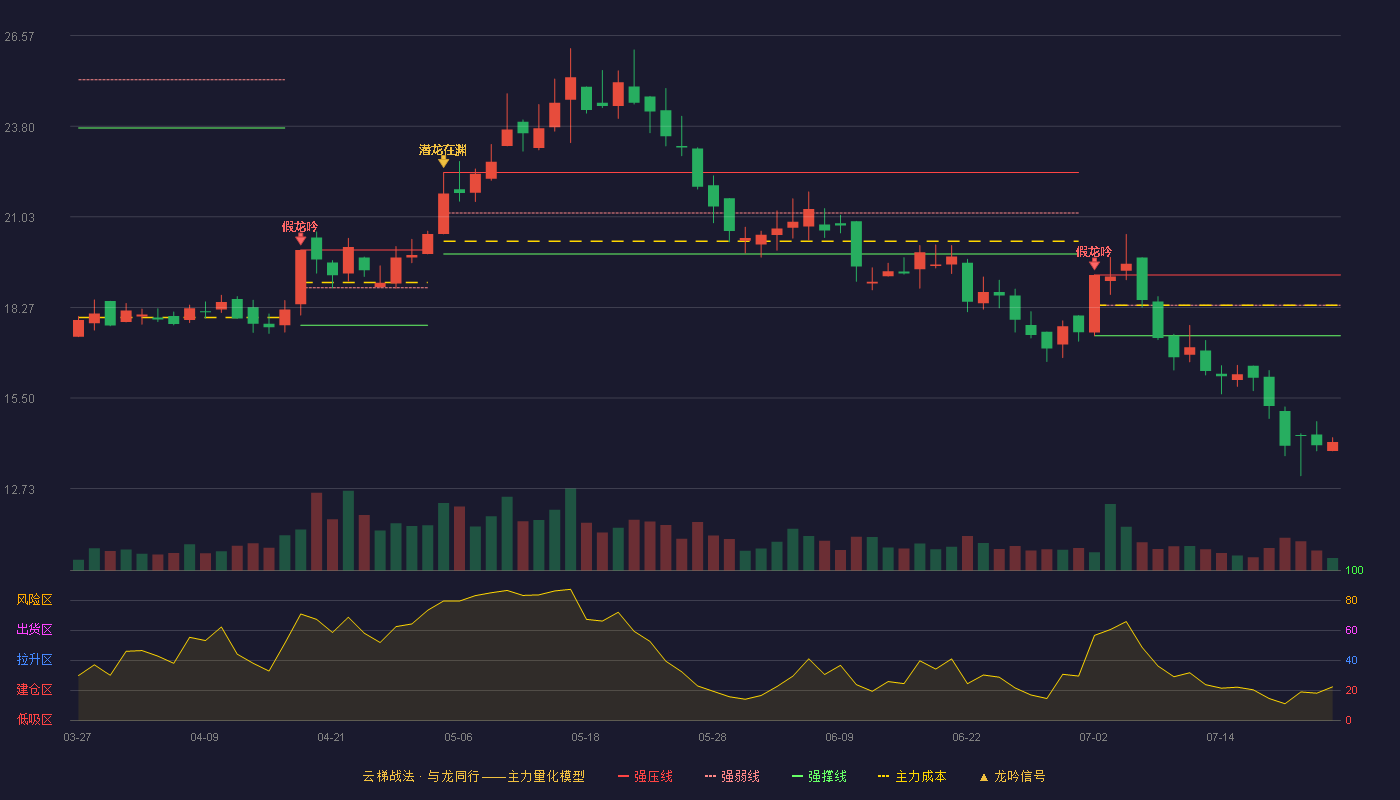This screenshot has height=800, width=1400.
Task: Toggle the 主力成本 yellow dashed legend entry
Action: pos(912,776)
